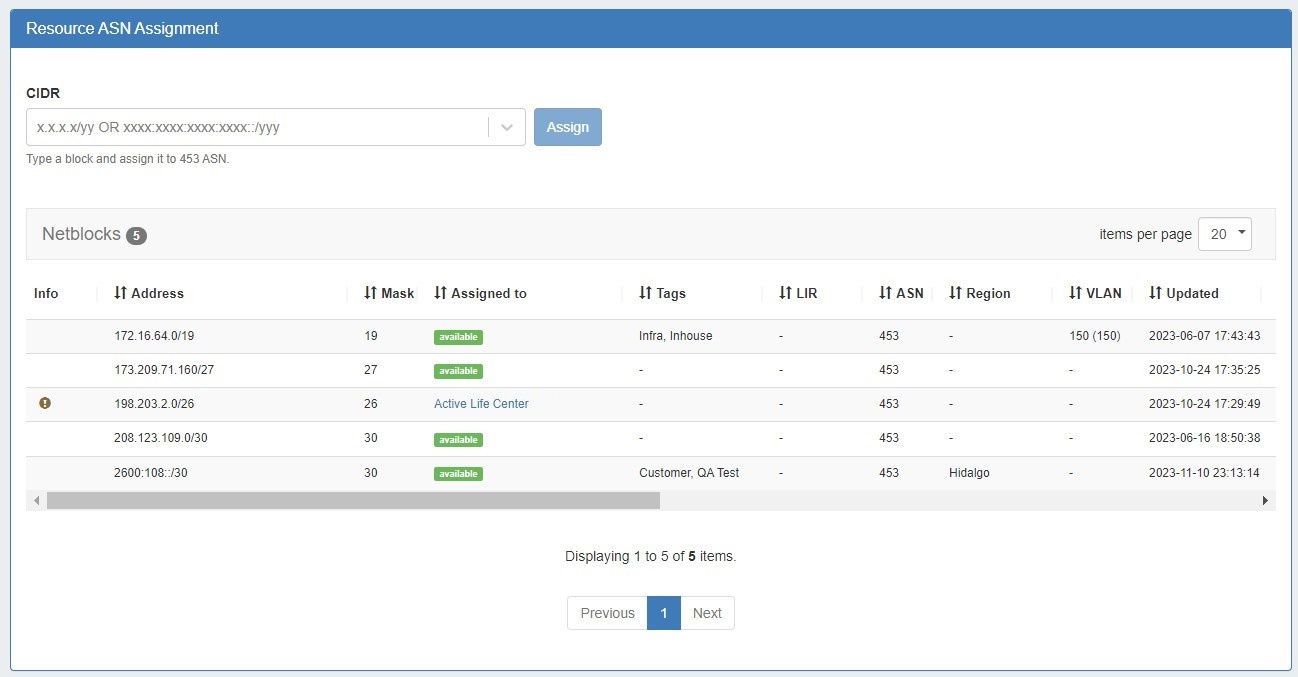Image resolution: width=1298 pixels, height=677 pixels.
Task: Sort netblocks by Address column
Action: tap(149, 293)
